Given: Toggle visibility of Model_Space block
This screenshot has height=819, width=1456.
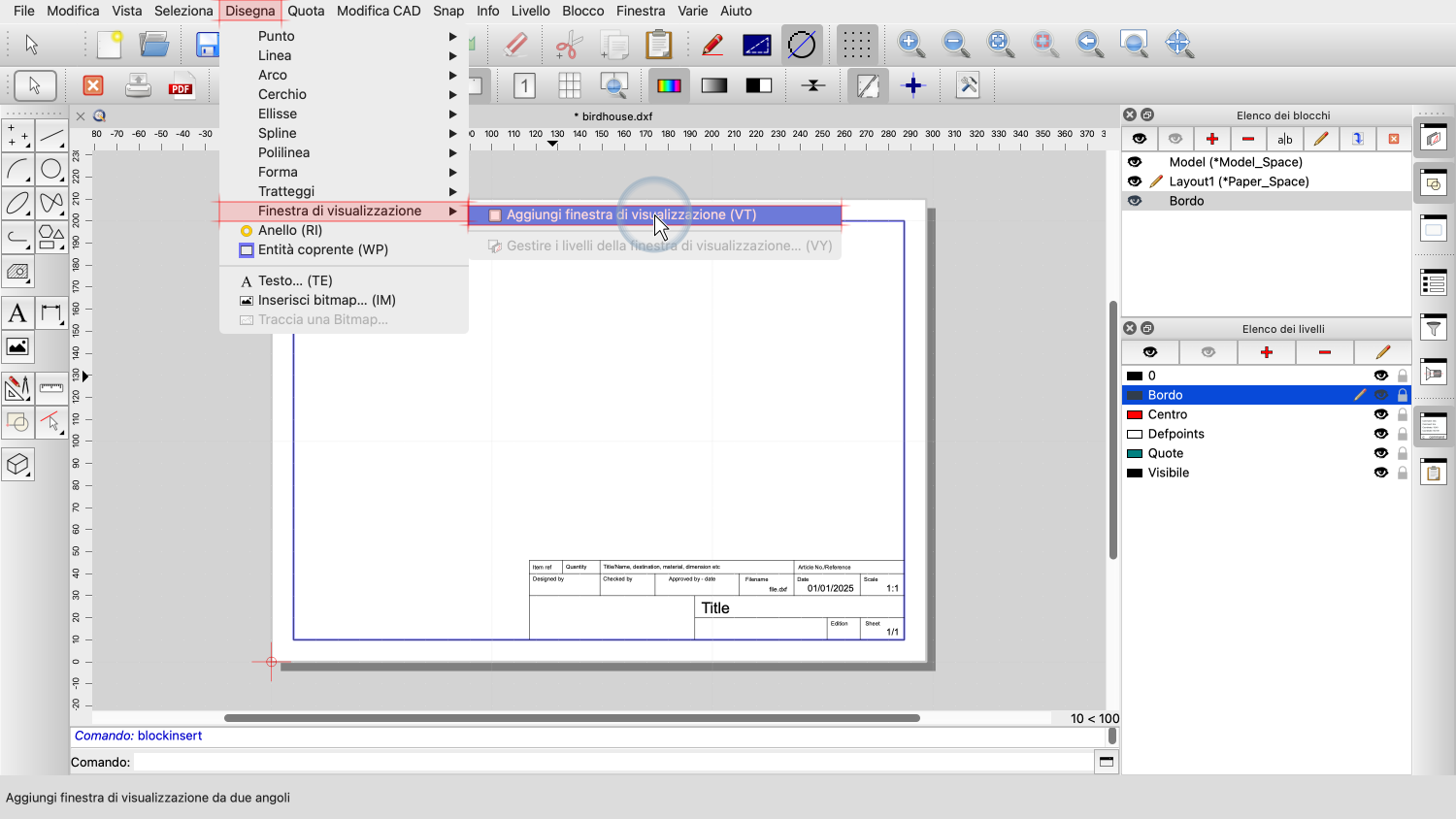Looking at the screenshot, I should coord(1135,162).
